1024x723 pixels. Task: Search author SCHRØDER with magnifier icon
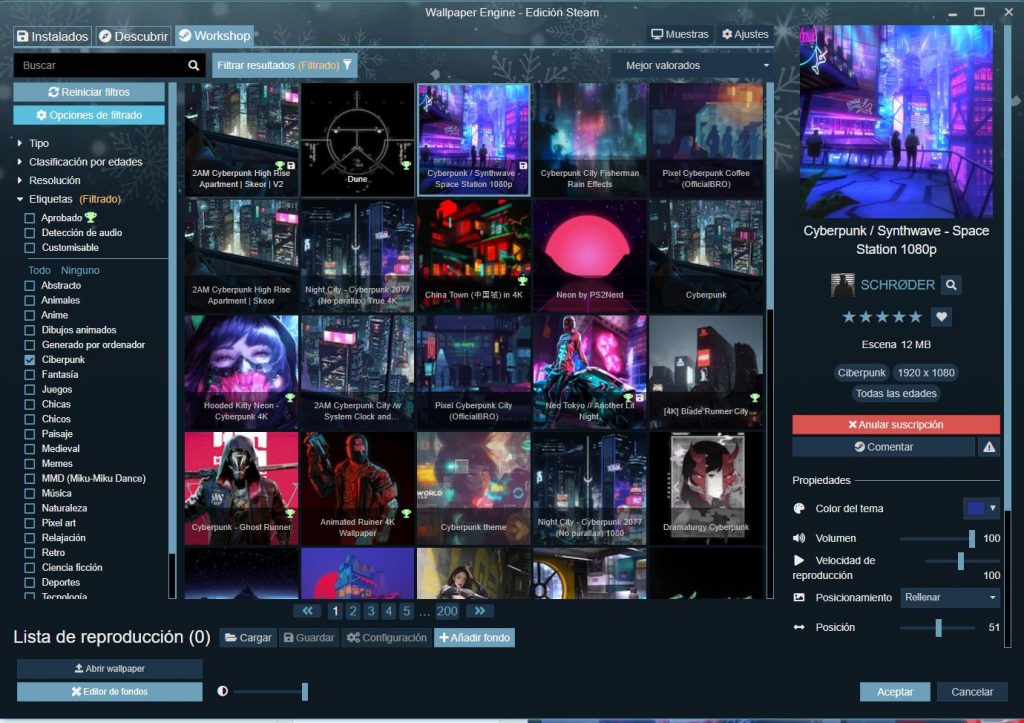952,285
